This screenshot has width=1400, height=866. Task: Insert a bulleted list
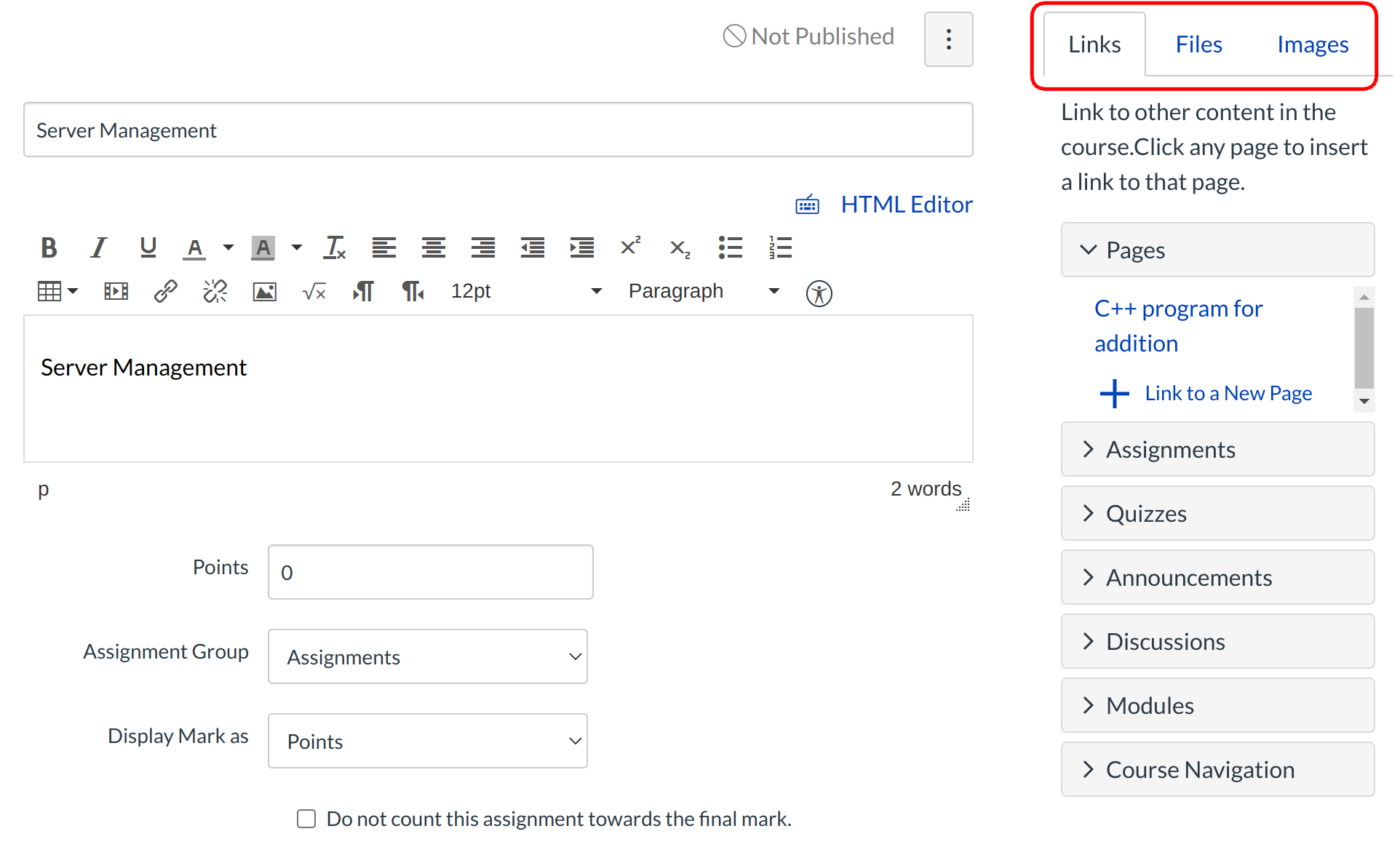point(730,248)
